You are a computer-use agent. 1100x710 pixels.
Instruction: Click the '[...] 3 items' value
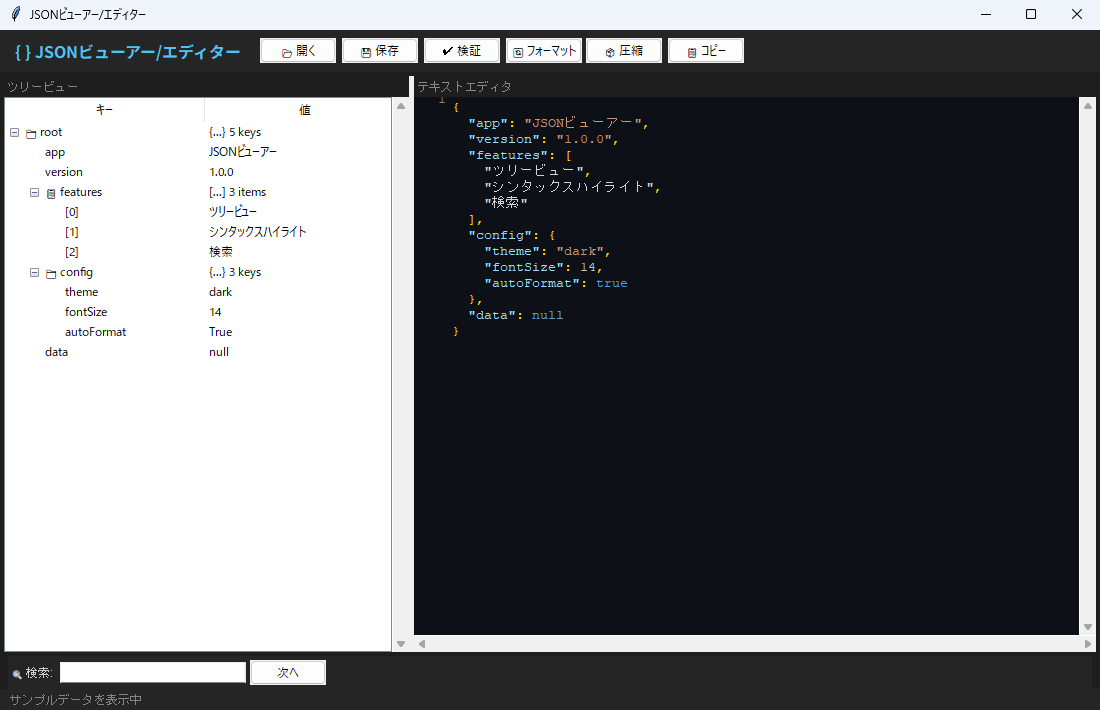238,192
